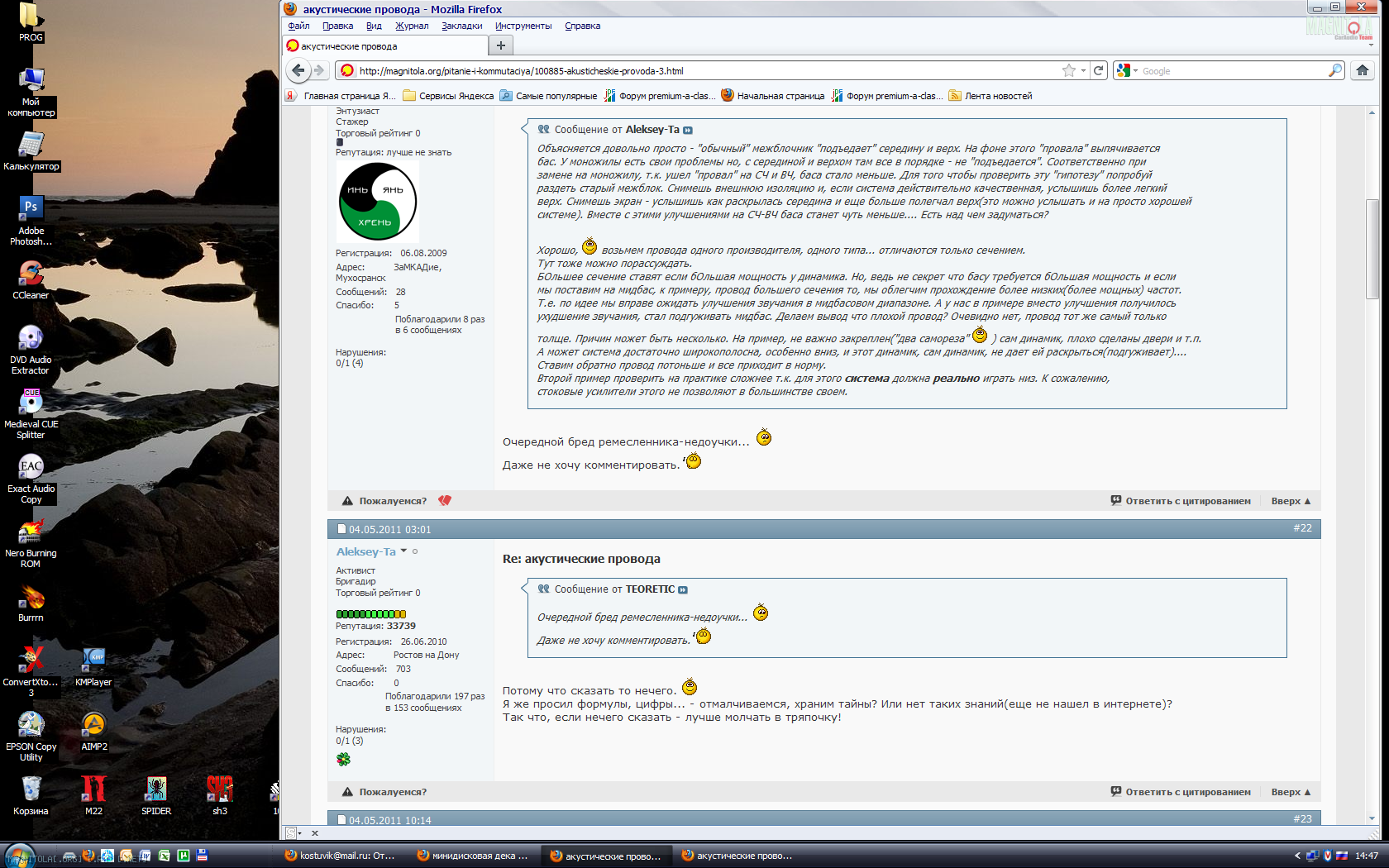Click the bookmark star in address bar
This screenshot has width=1389, height=868.
tap(1068, 71)
